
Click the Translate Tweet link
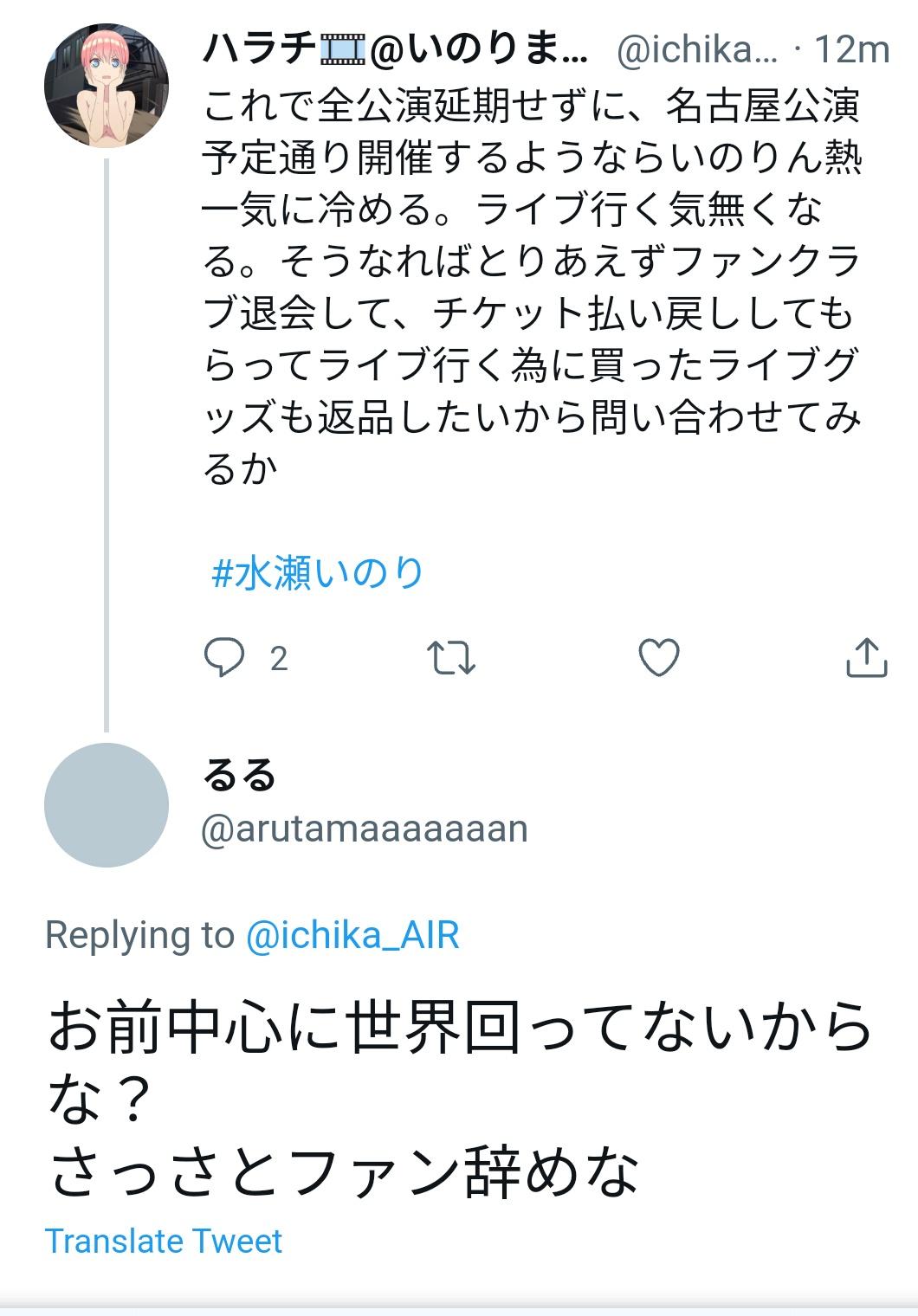(163, 1241)
